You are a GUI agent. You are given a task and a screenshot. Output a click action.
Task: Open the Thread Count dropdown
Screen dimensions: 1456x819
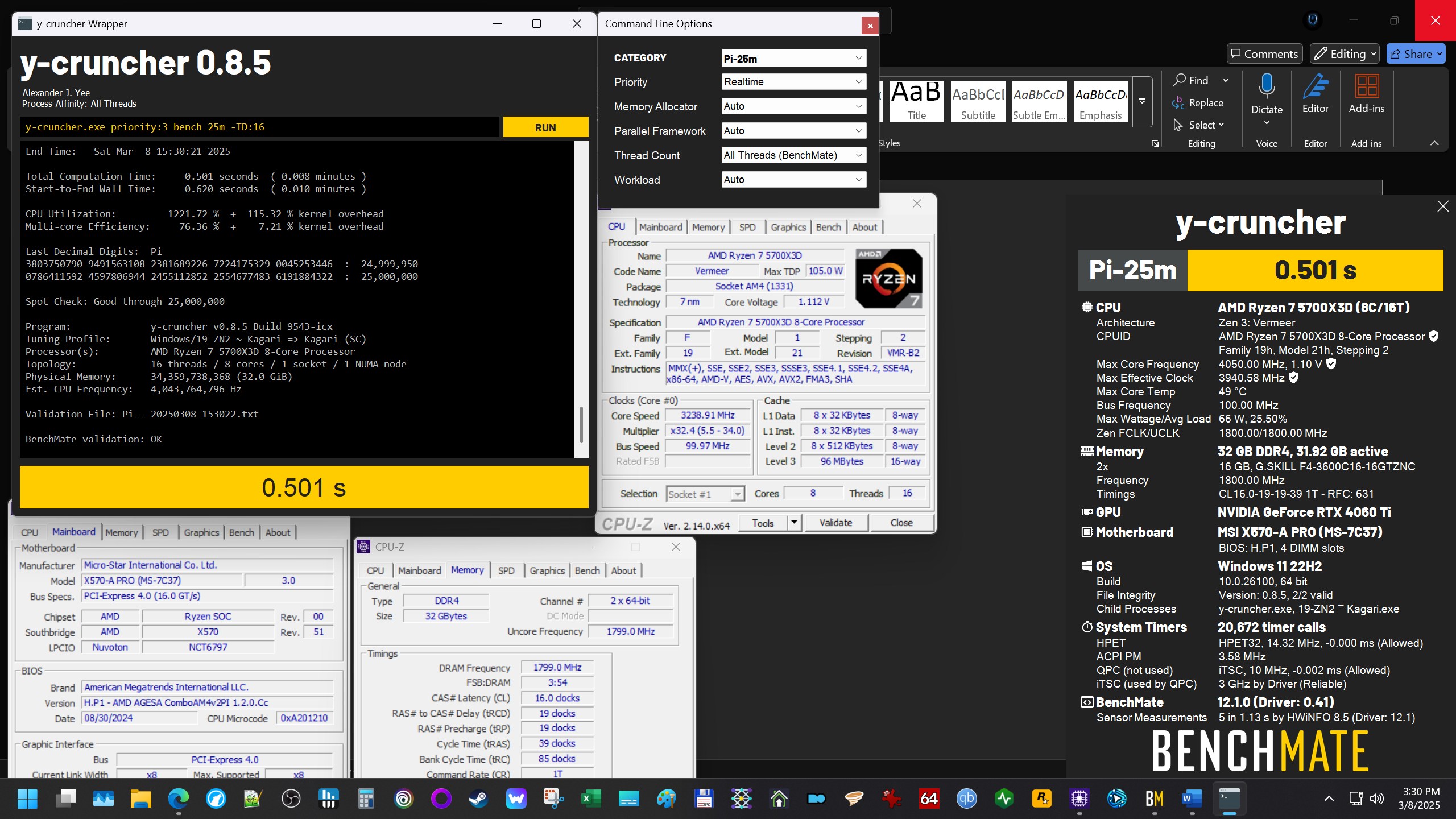[793, 155]
